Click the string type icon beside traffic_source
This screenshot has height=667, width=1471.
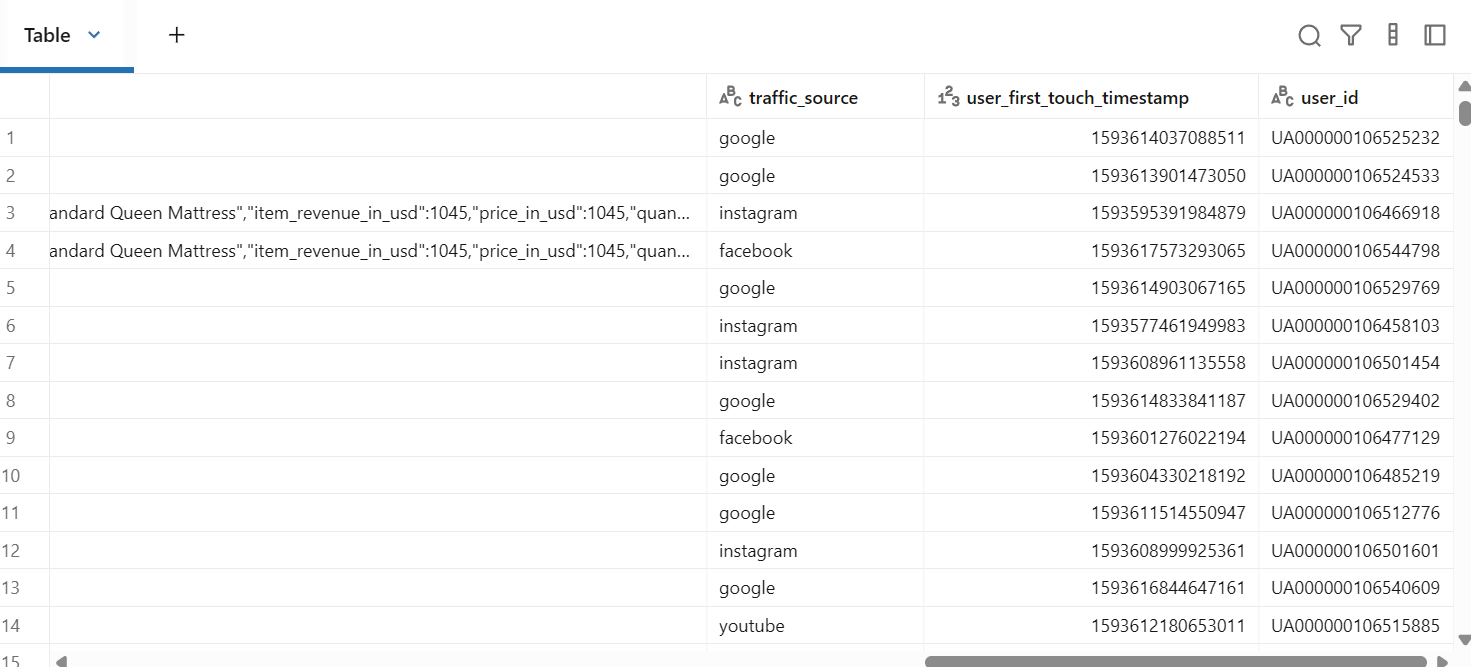point(730,97)
